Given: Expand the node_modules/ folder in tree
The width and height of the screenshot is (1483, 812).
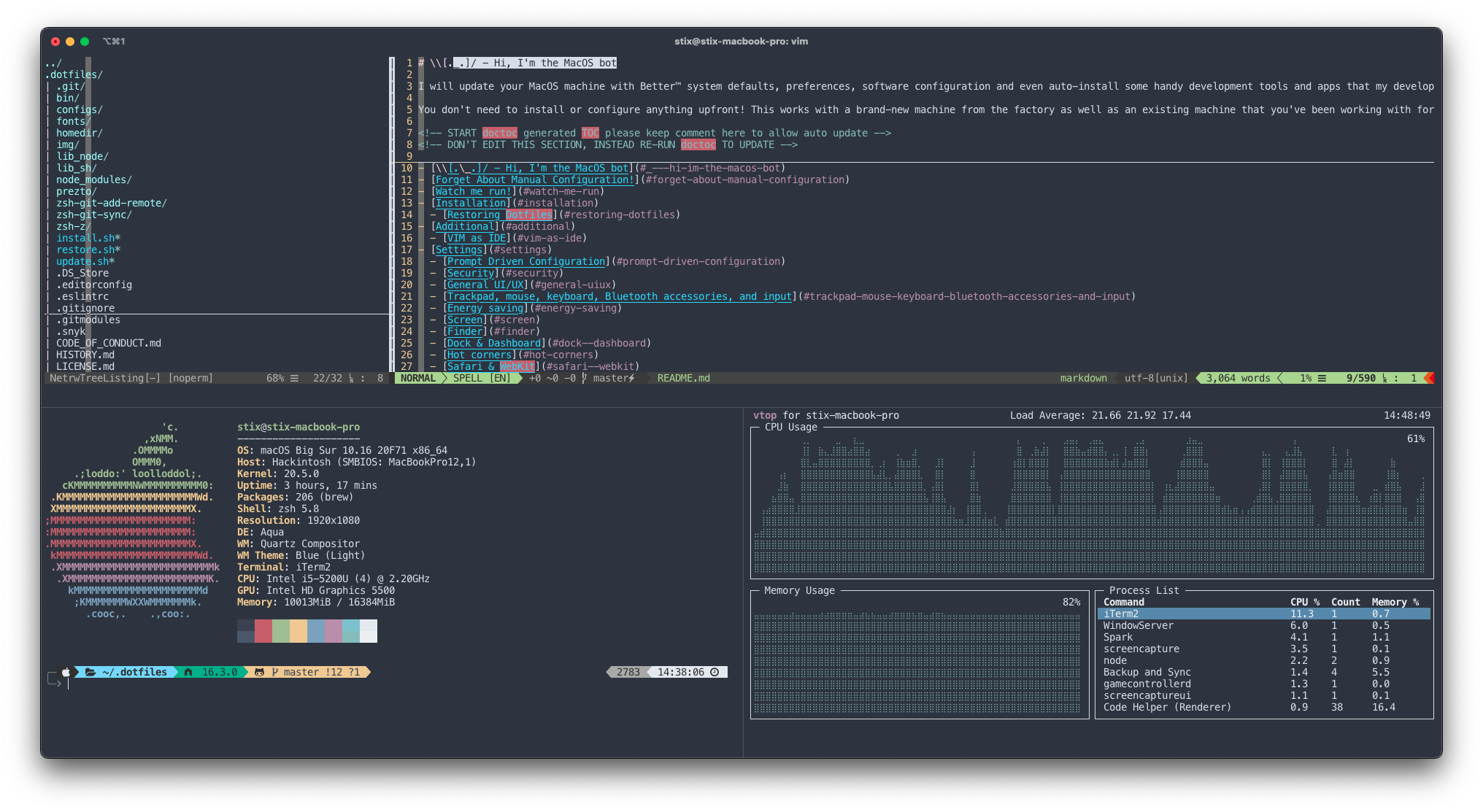Looking at the screenshot, I should tap(93, 179).
